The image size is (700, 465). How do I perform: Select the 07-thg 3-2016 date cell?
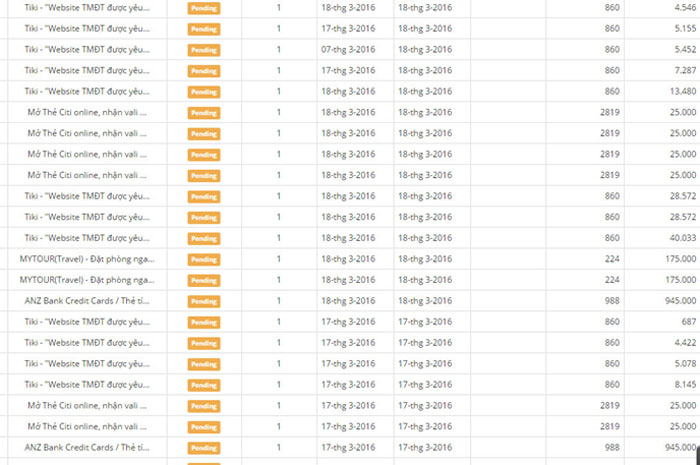348,49
